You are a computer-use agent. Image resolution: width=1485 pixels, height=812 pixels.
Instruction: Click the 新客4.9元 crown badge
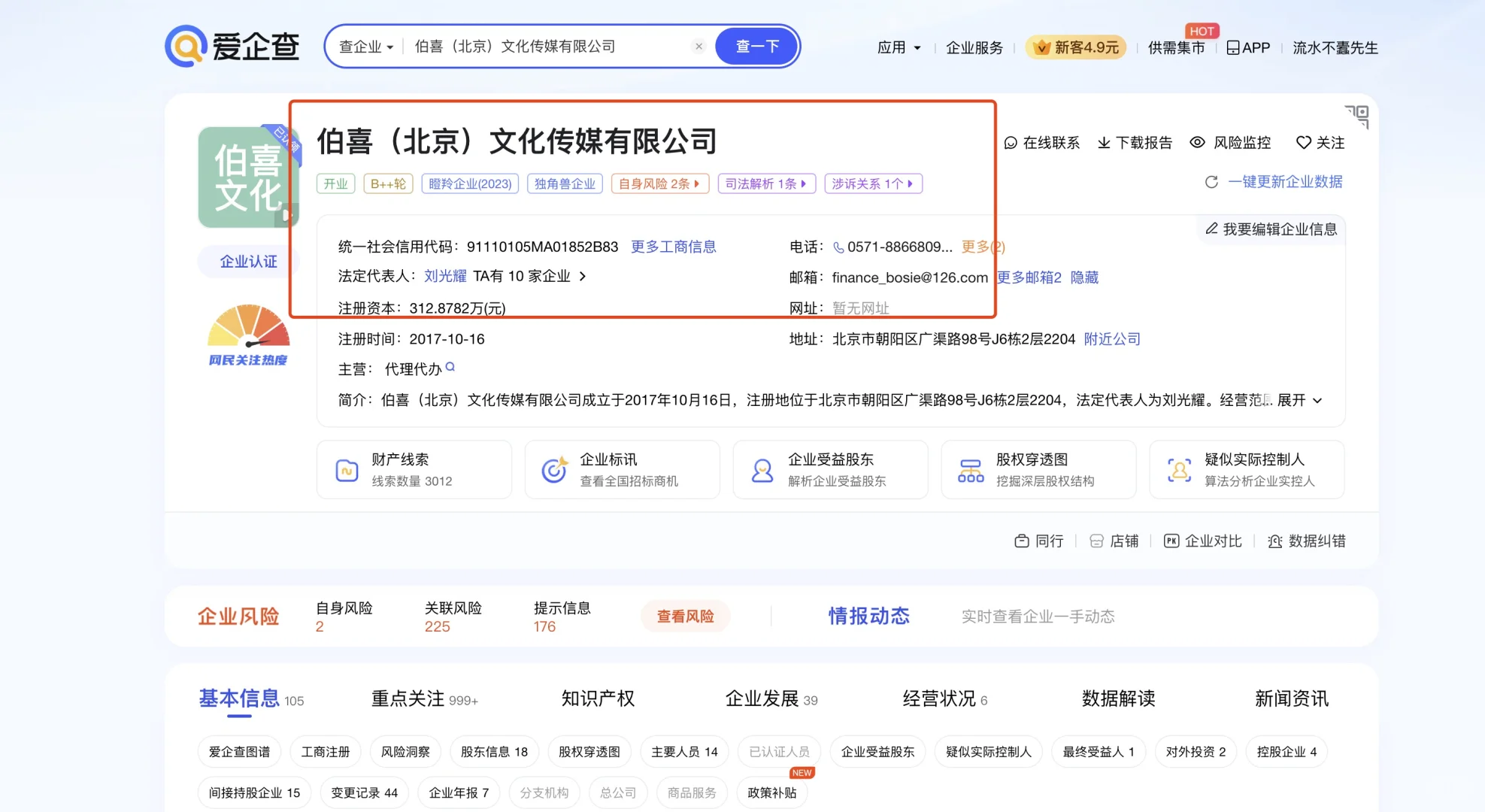pos(1076,47)
